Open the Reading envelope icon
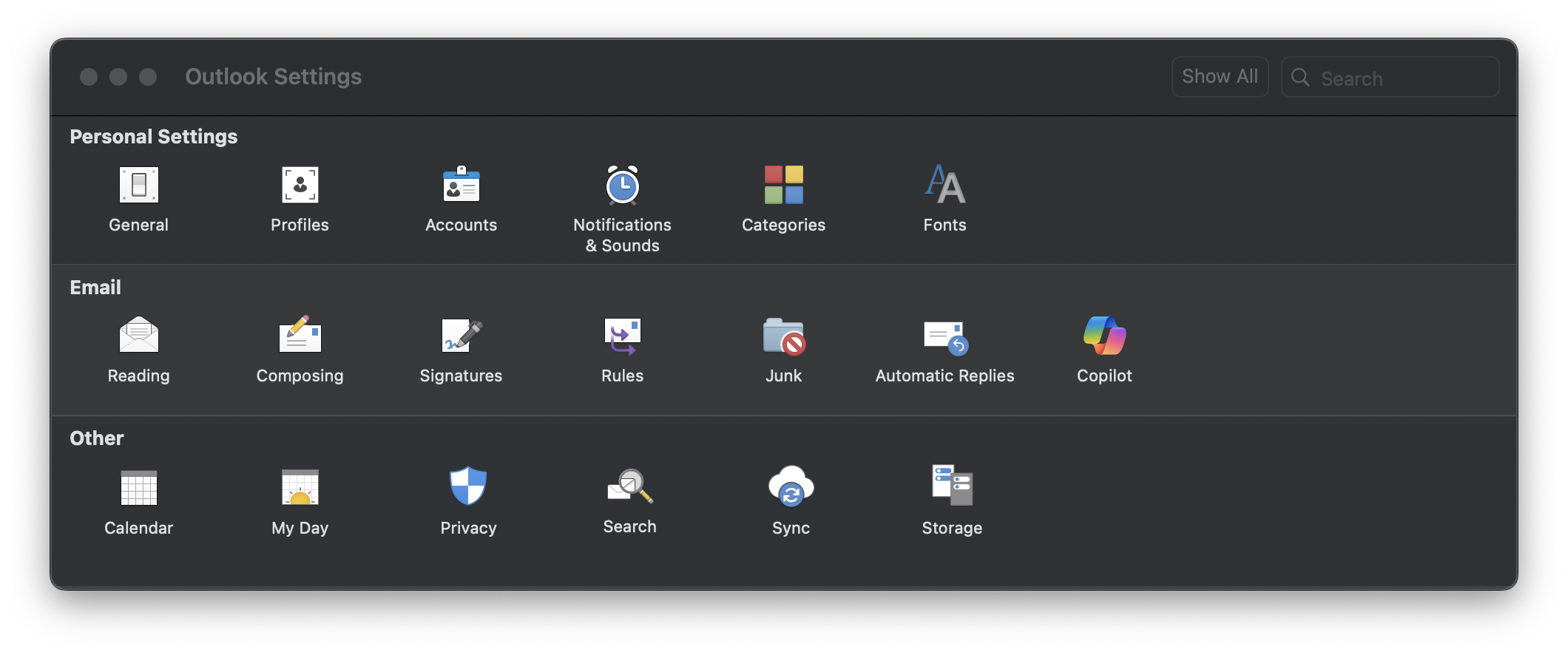1568x652 pixels. pos(139,335)
